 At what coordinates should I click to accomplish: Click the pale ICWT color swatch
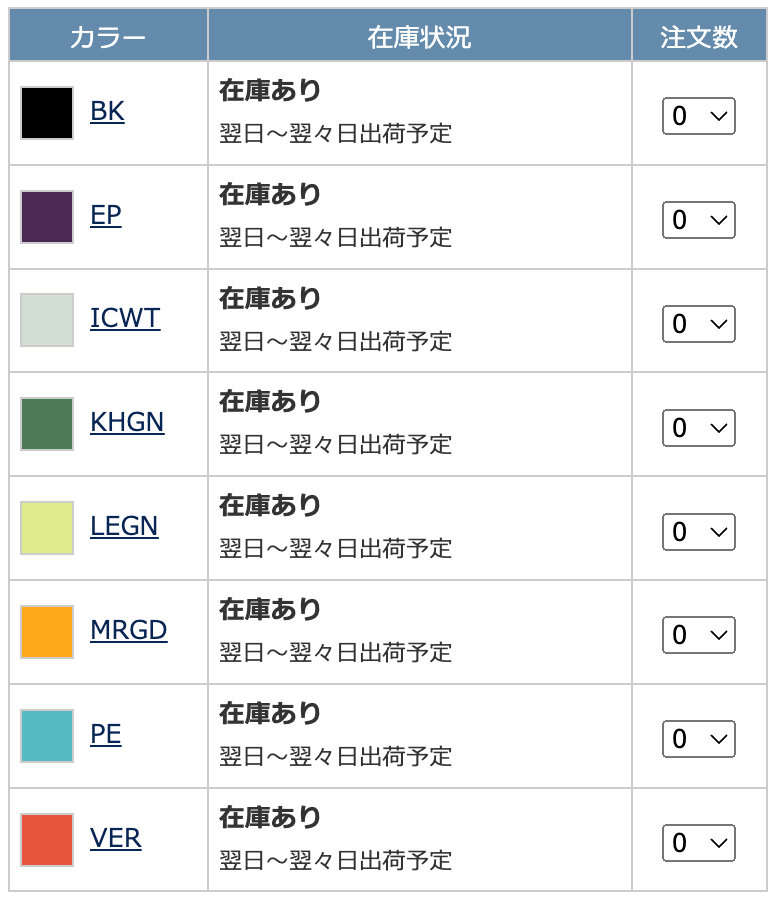coord(47,320)
